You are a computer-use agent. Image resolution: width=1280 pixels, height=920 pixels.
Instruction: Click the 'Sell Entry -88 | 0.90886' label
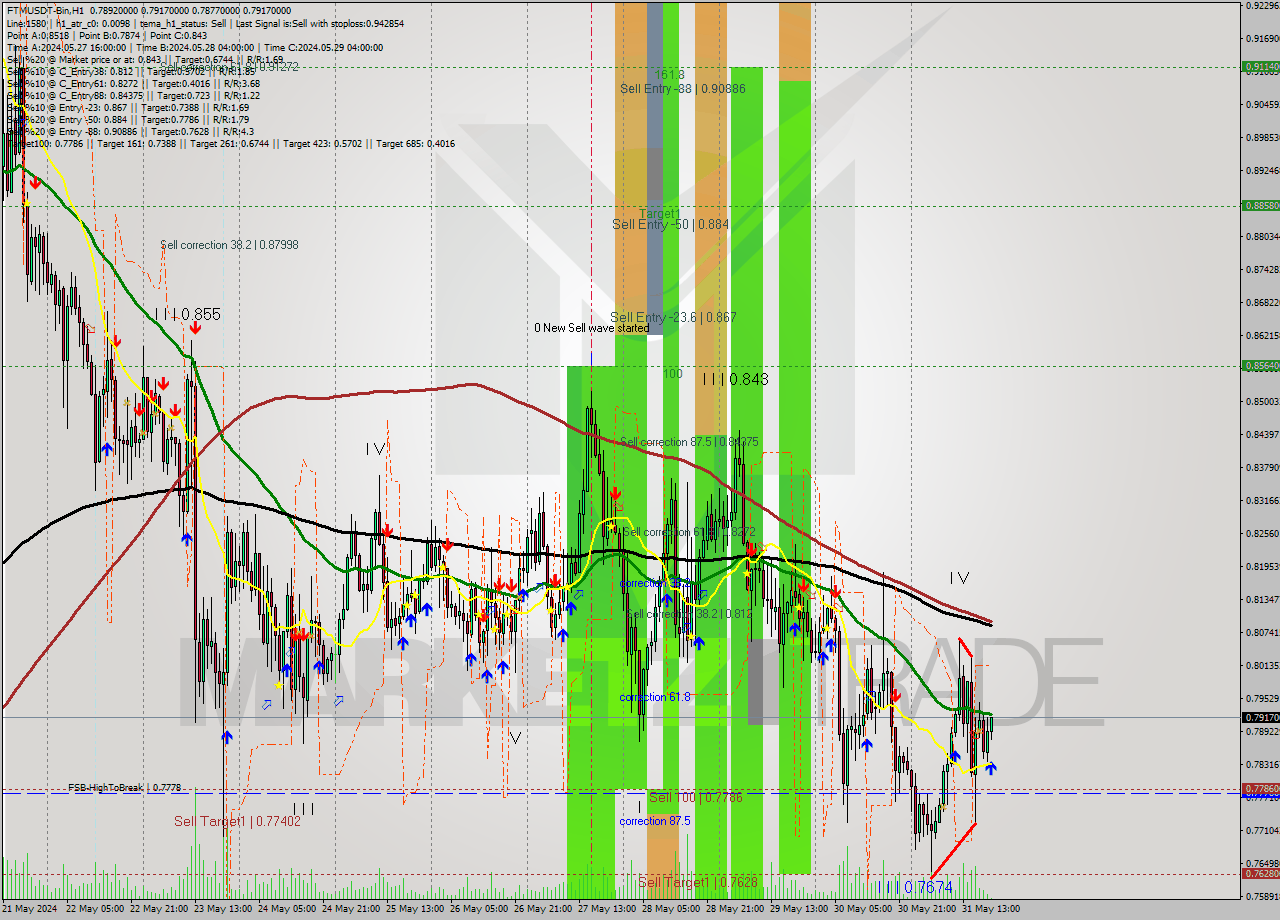tap(682, 88)
